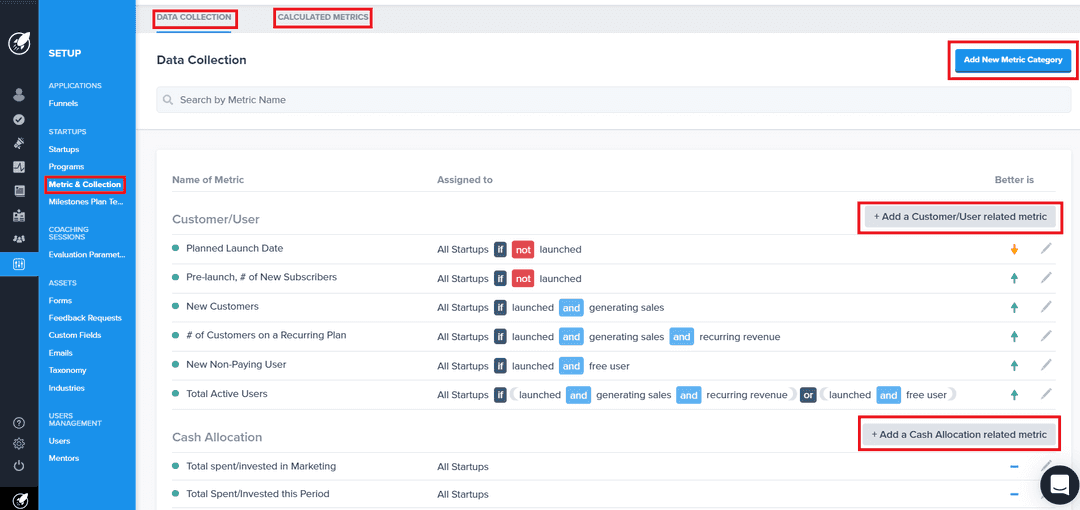Open the settings gear icon in left rail
Screen dimensions: 1080x510
click(x=19, y=443)
